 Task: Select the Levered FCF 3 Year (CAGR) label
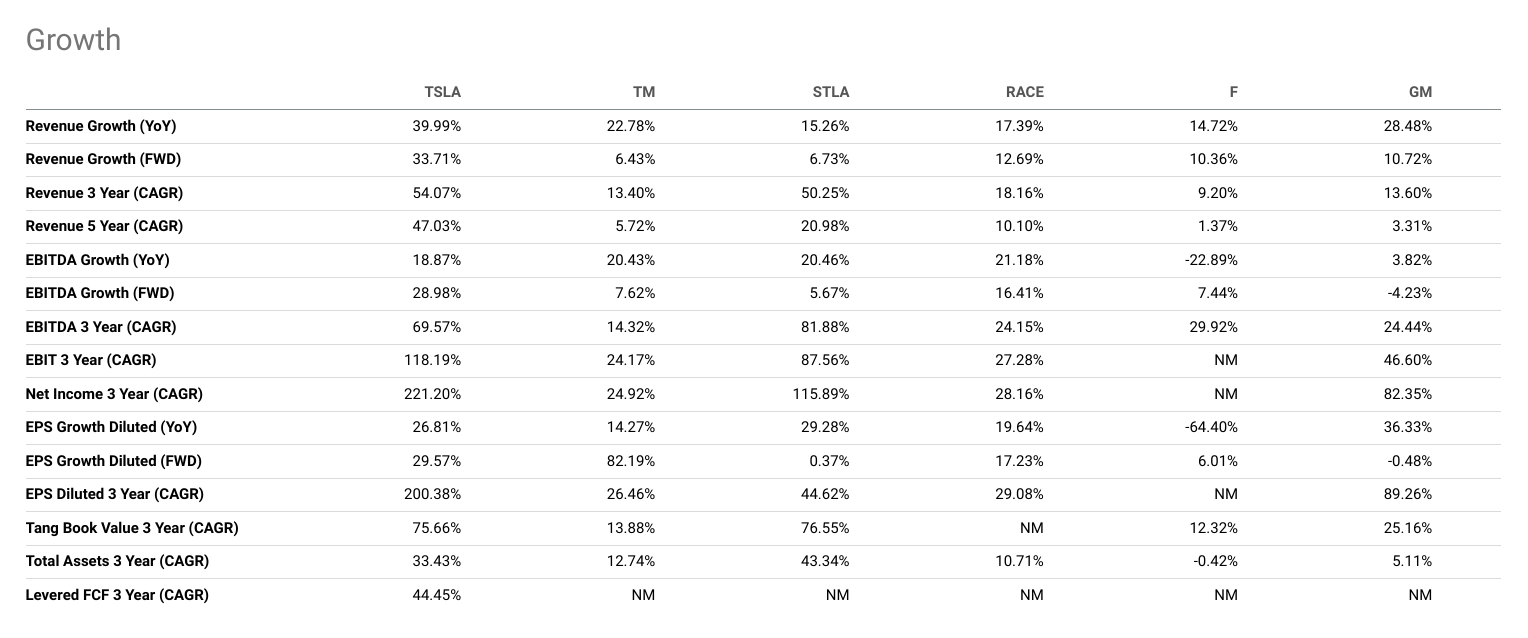(117, 595)
